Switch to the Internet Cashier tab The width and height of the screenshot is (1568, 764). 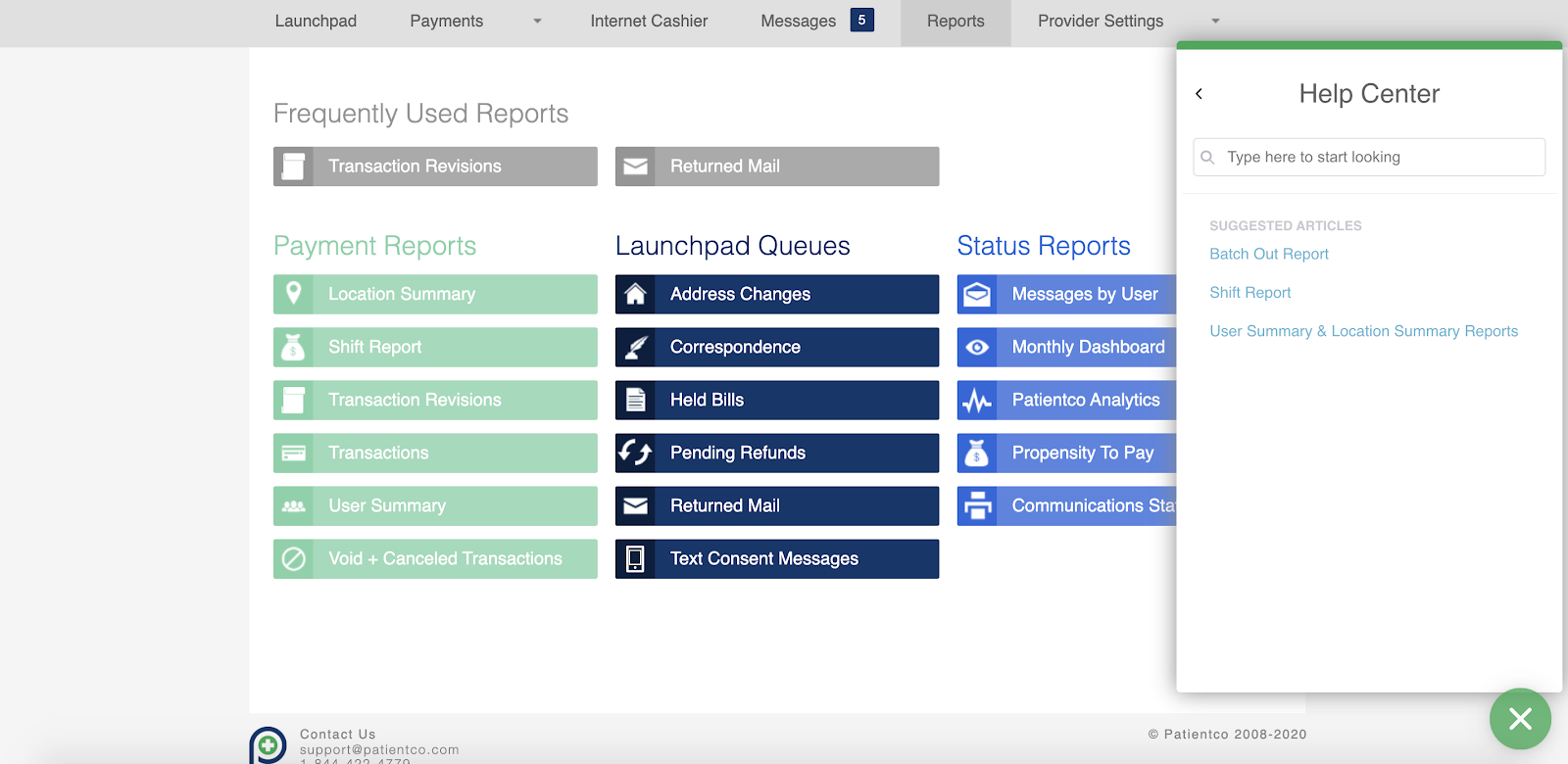point(649,22)
